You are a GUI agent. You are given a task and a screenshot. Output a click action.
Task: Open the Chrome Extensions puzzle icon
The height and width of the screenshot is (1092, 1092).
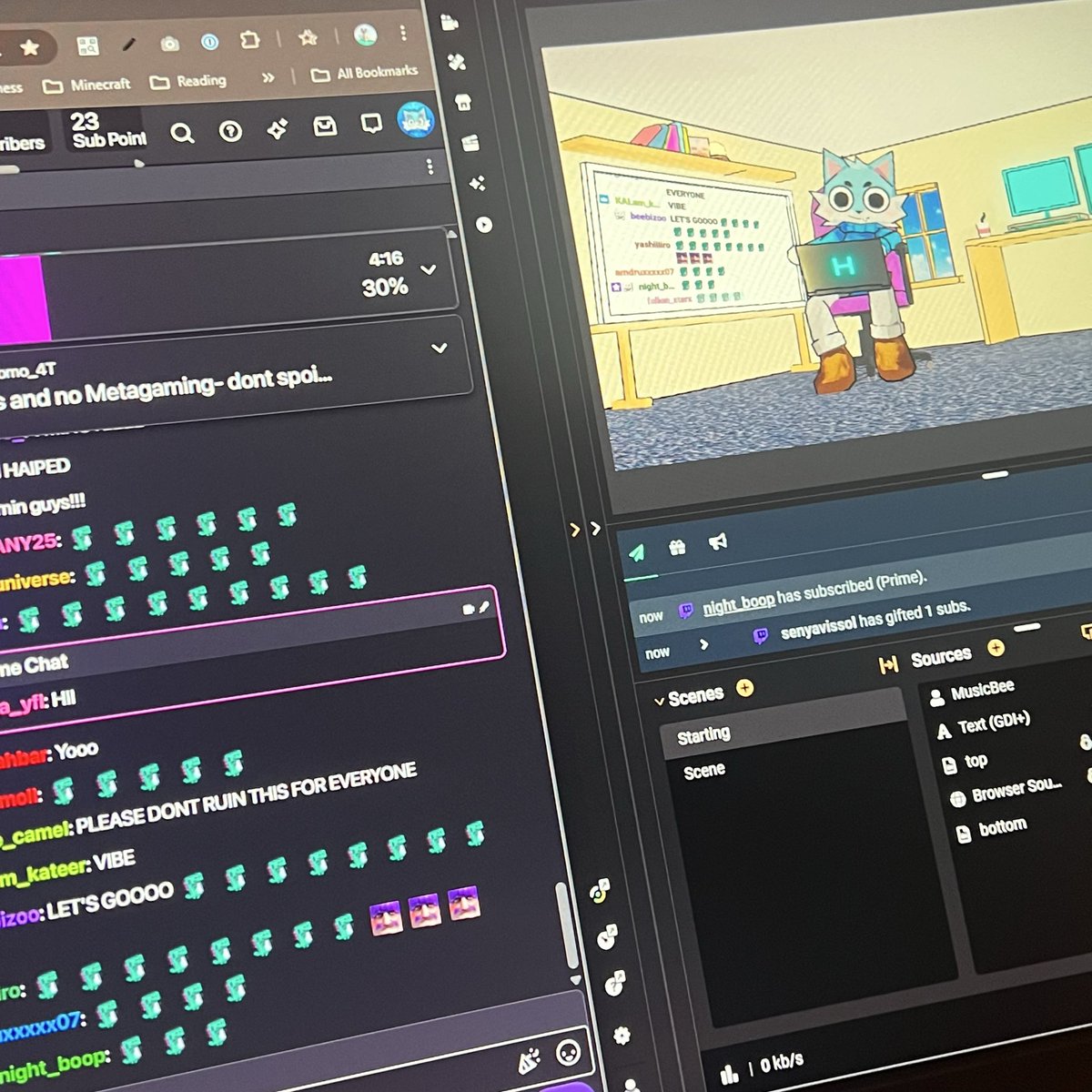tap(249, 40)
